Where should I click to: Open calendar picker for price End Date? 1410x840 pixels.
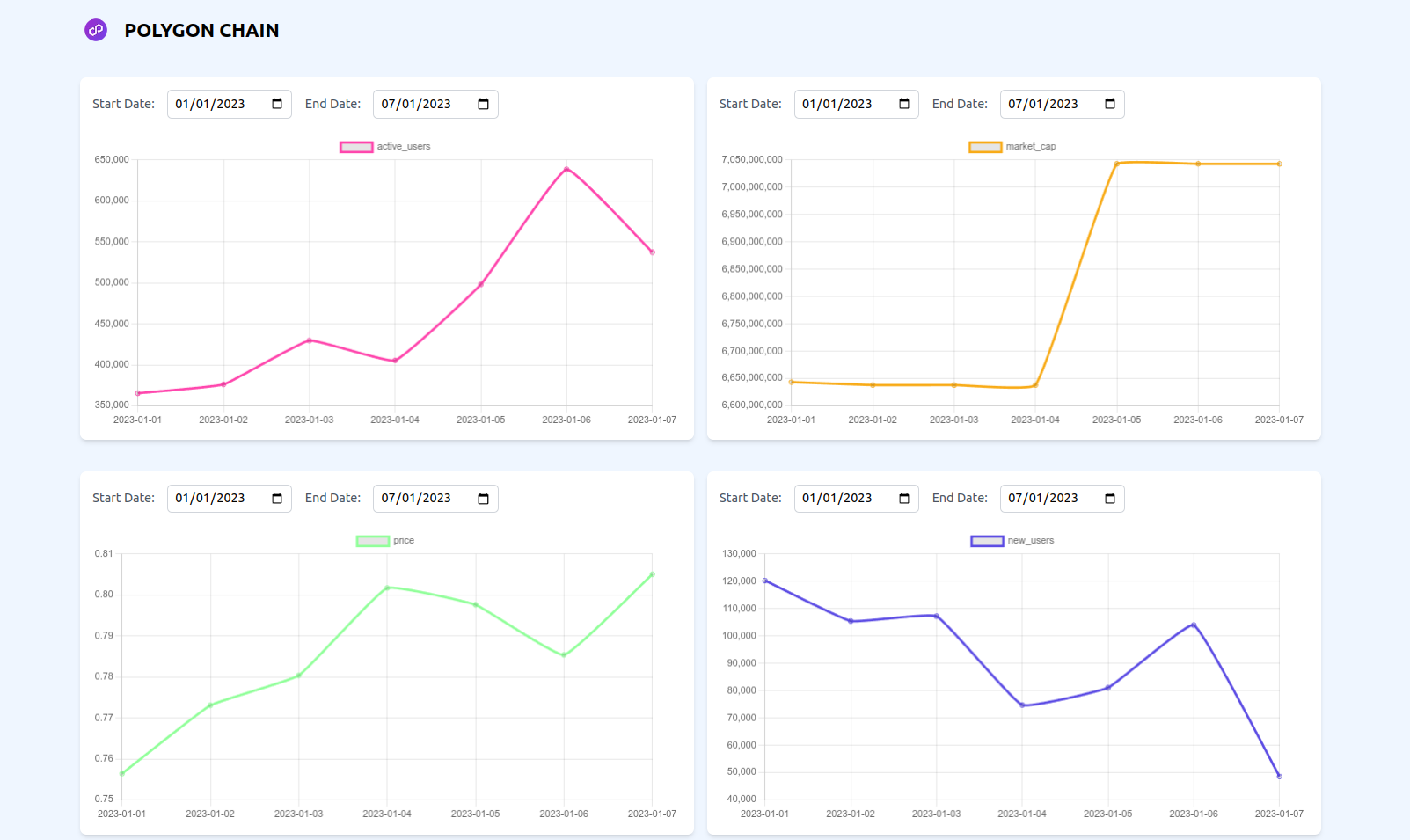tap(483, 499)
